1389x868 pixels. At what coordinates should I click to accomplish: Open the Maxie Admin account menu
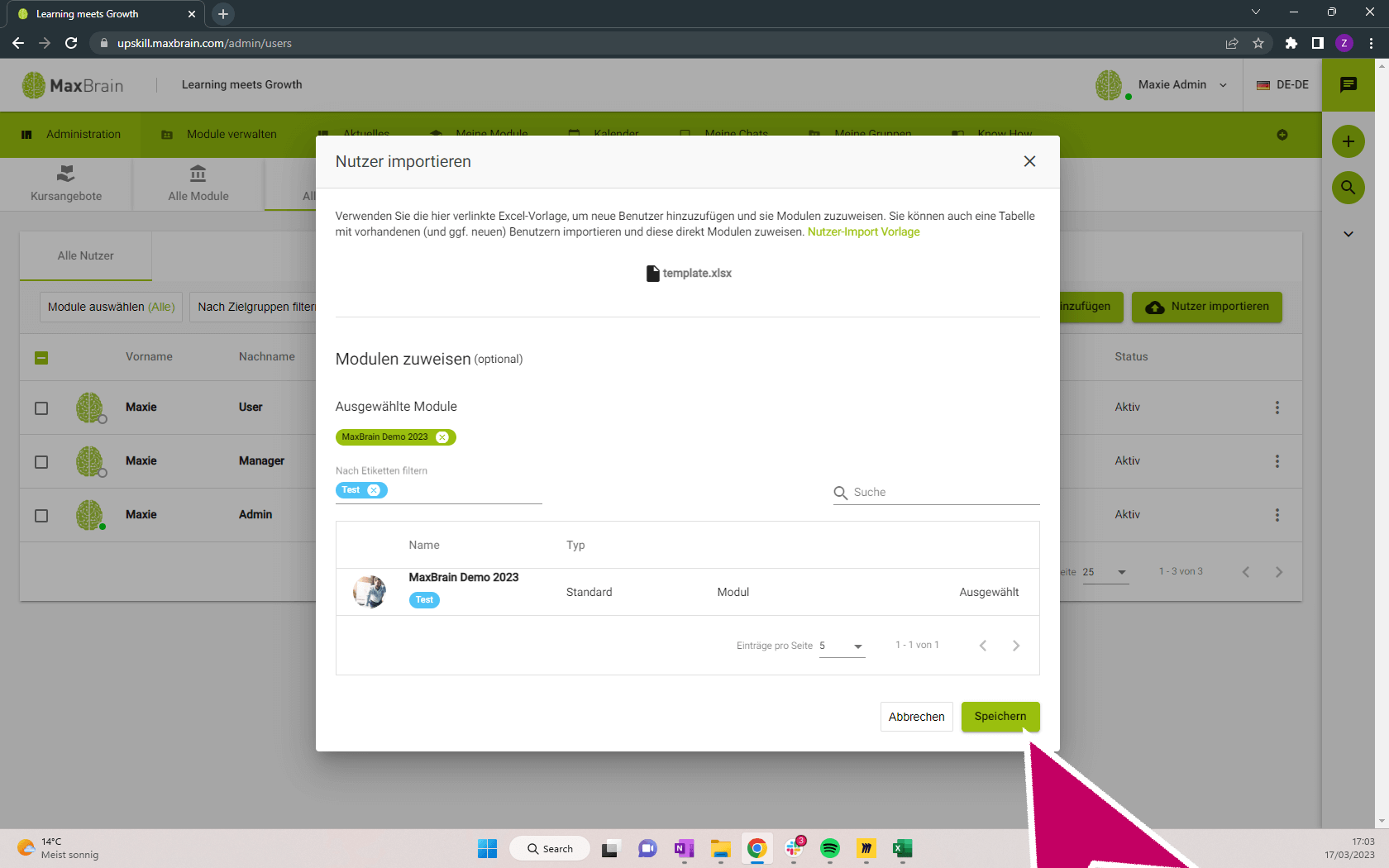click(1182, 84)
